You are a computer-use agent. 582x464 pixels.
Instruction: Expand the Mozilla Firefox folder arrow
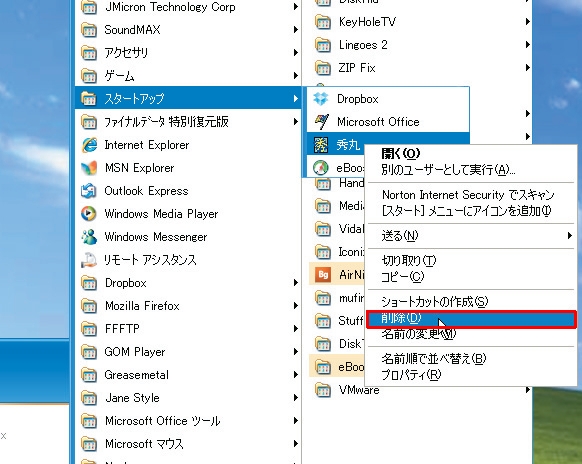(x=295, y=306)
